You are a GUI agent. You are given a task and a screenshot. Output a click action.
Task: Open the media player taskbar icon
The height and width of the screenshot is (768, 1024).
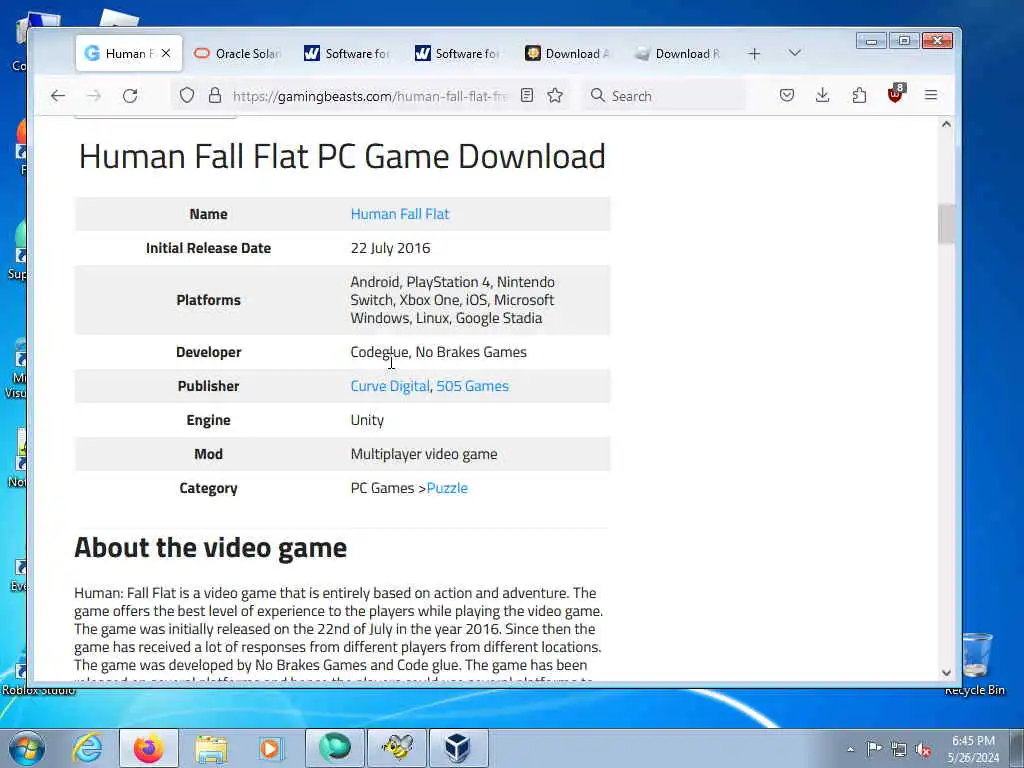click(272, 748)
